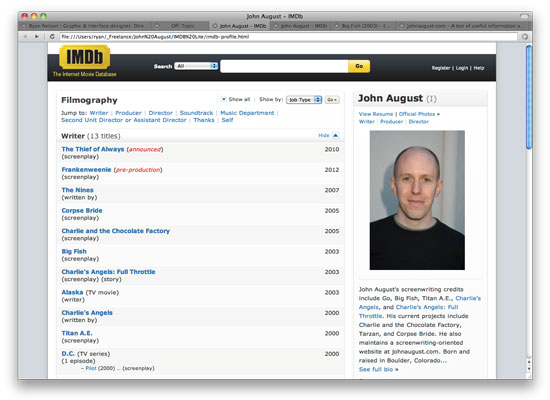Jump to Music Department section
The width and height of the screenshot is (550, 400).
pos(247,113)
